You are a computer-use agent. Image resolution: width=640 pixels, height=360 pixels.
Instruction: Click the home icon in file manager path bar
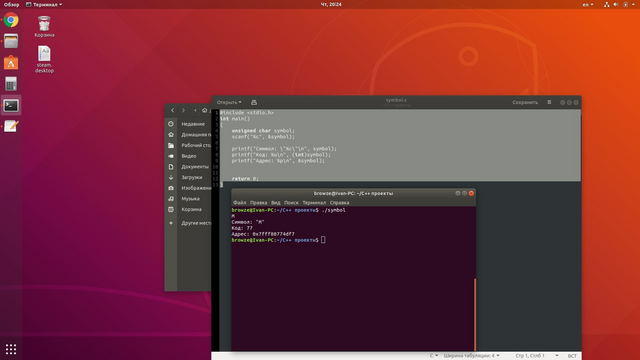point(204,110)
